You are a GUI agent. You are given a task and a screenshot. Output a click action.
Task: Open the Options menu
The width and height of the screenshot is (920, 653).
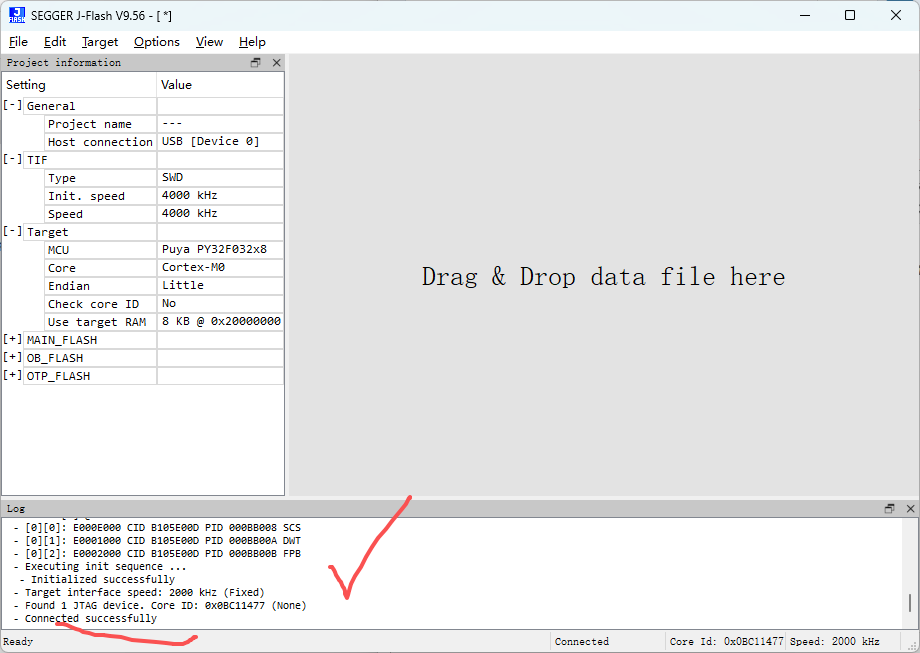(157, 42)
